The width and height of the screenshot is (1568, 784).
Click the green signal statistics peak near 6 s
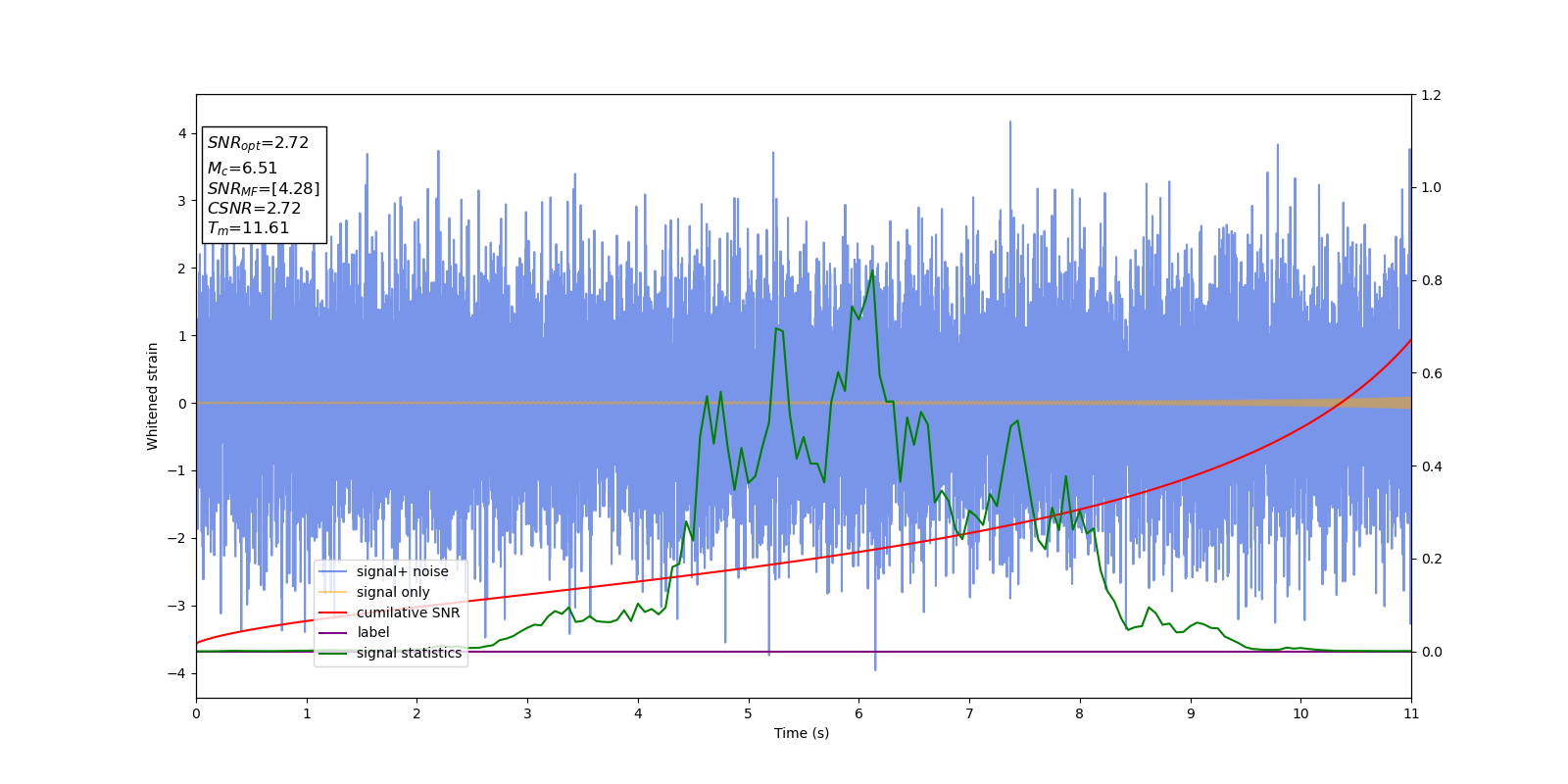pyautogui.click(x=872, y=270)
